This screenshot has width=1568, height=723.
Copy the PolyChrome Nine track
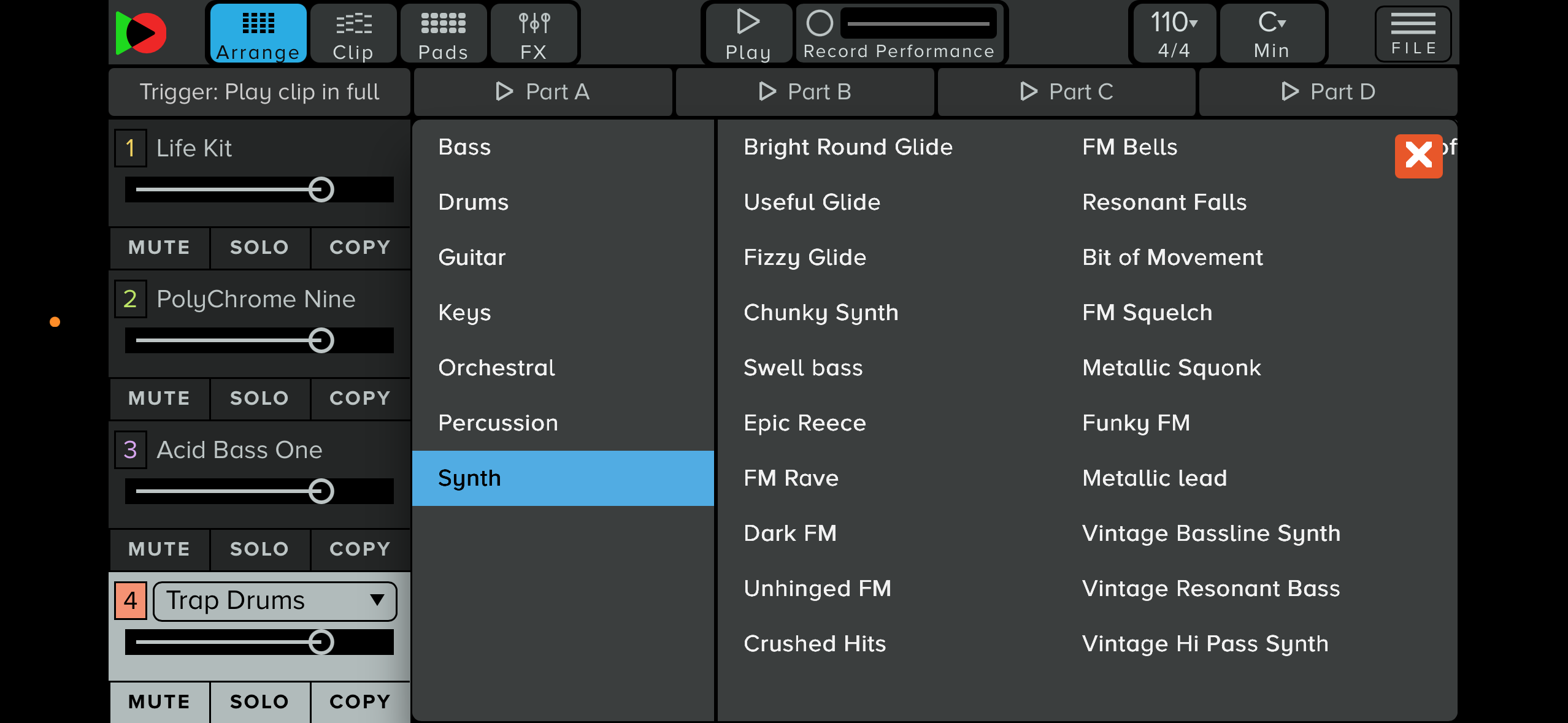360,399
